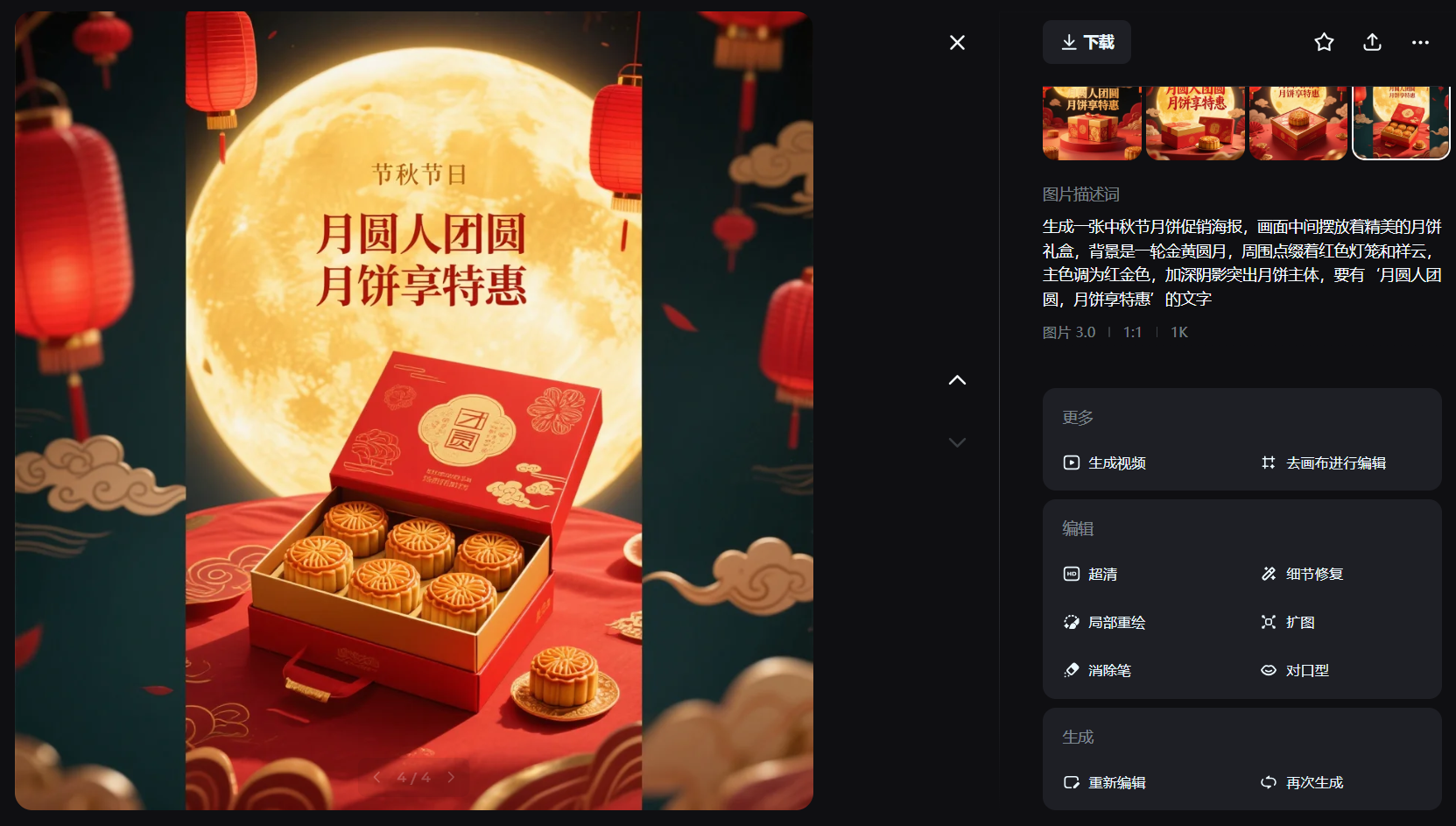Apply 超清 HD upscale

(x=1091, y=574)
